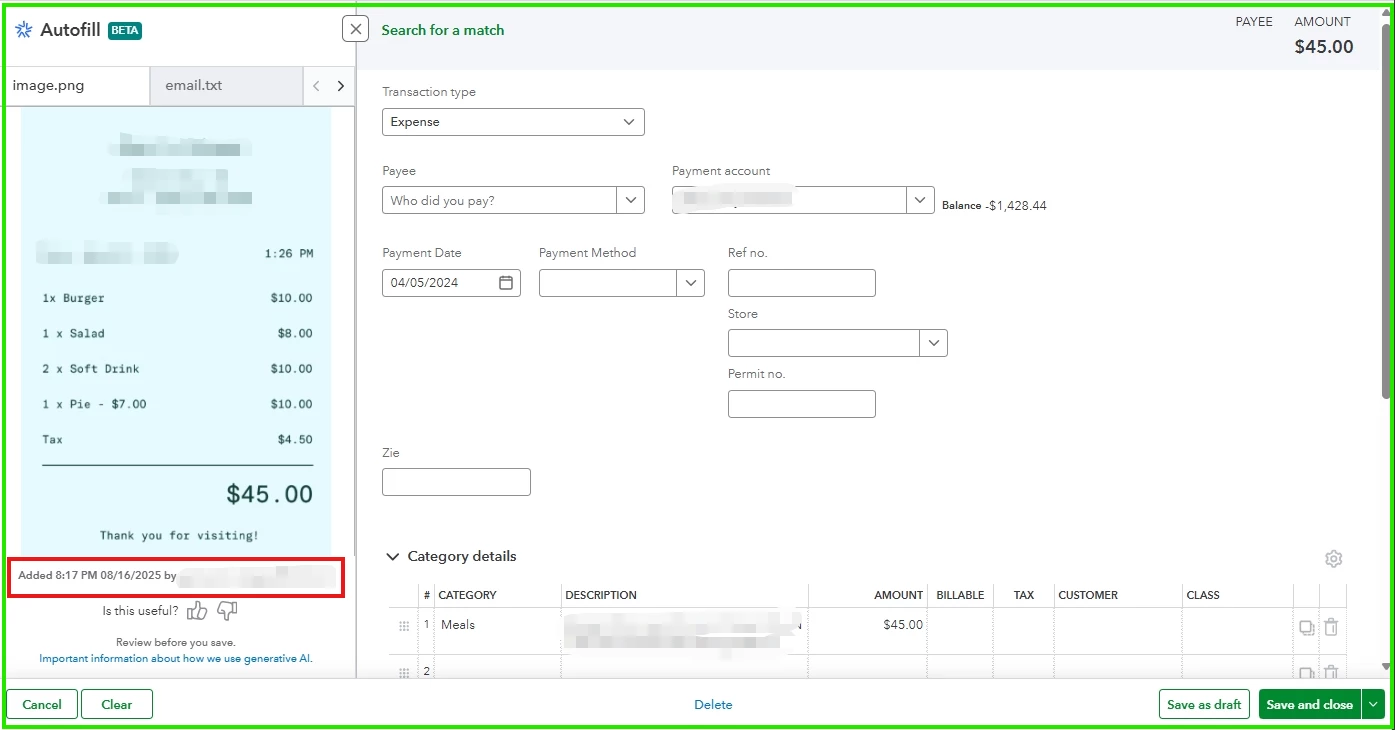Screen dimensions: 1395x730
Task: Click the thumbs down feedback icon
Action: [x=228, y=610]
